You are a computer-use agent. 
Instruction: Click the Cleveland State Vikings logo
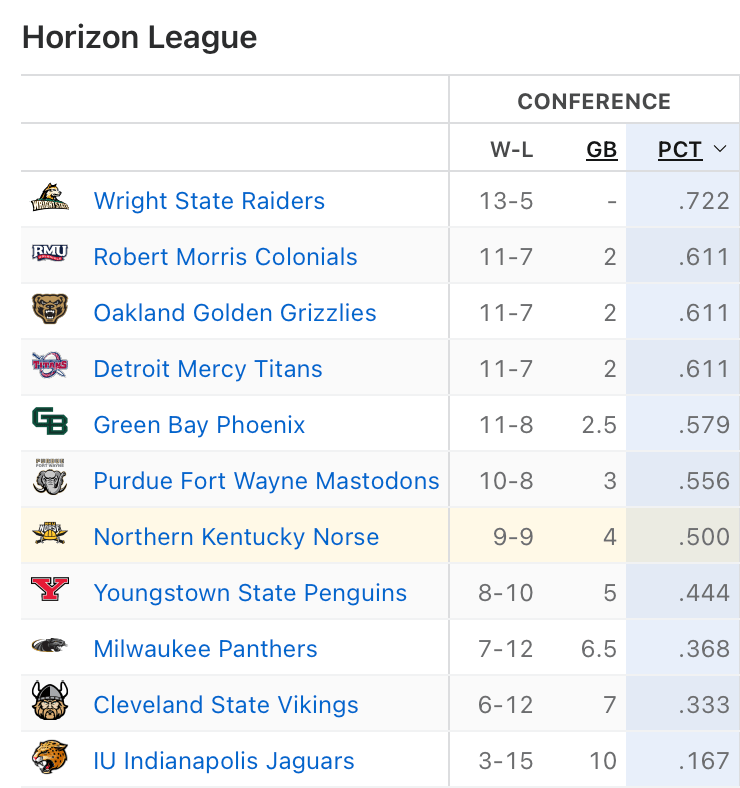click(50, 704)
